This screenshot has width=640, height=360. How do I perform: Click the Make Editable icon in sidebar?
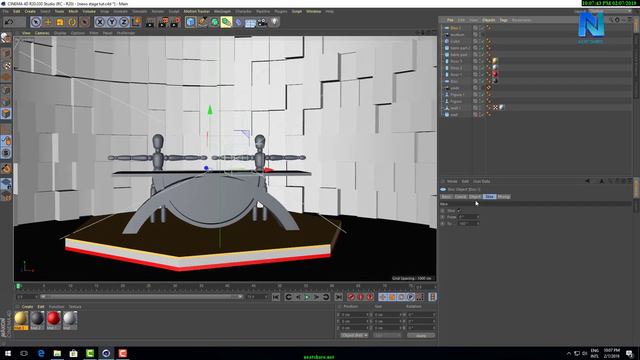pyautogui.click(x=6, y=38)
